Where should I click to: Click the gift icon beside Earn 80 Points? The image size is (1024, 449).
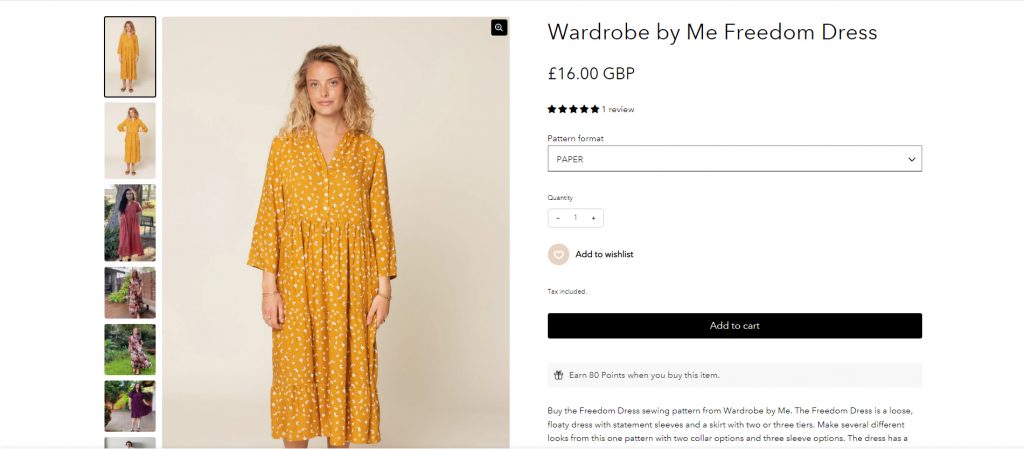[x=558, y=375]
